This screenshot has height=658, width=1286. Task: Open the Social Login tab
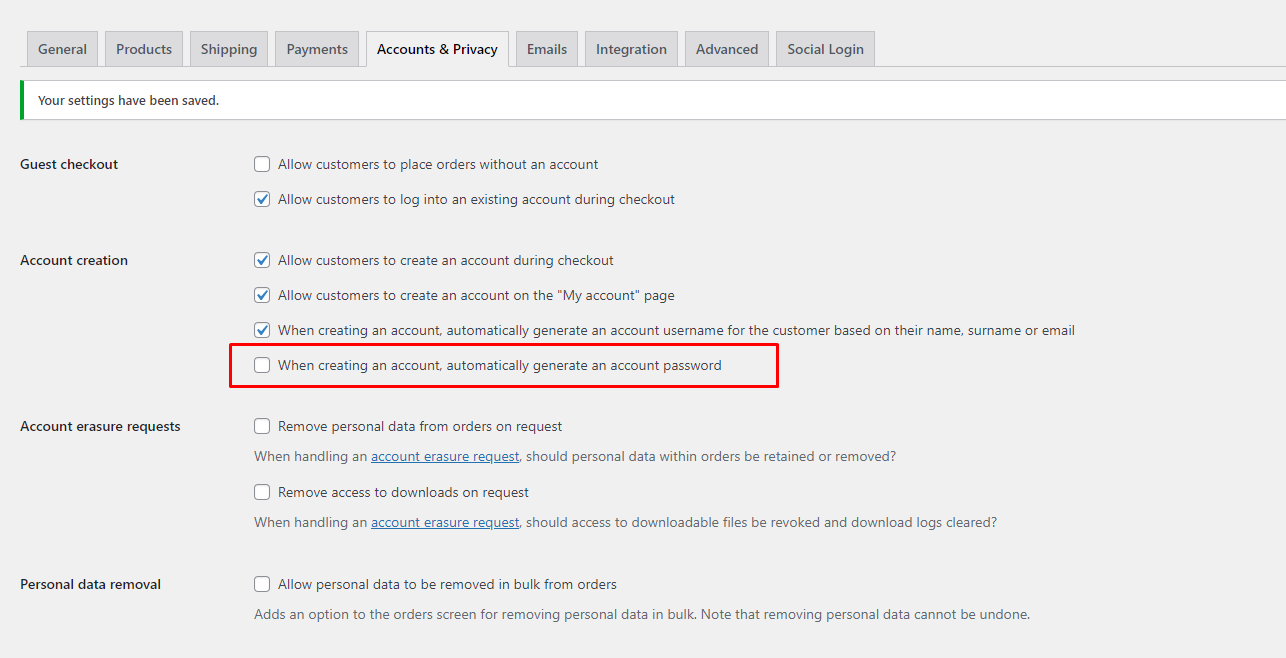pos(825,49)
